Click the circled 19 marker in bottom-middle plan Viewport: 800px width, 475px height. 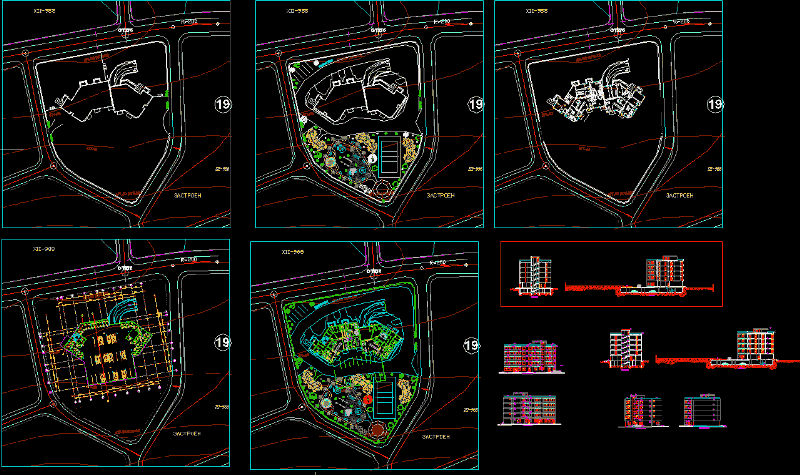471,346
